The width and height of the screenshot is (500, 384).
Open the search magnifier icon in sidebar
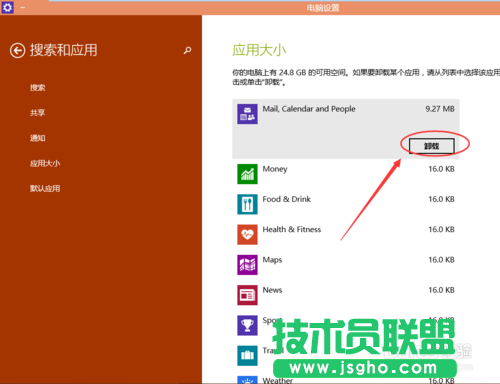click(187, 50)
